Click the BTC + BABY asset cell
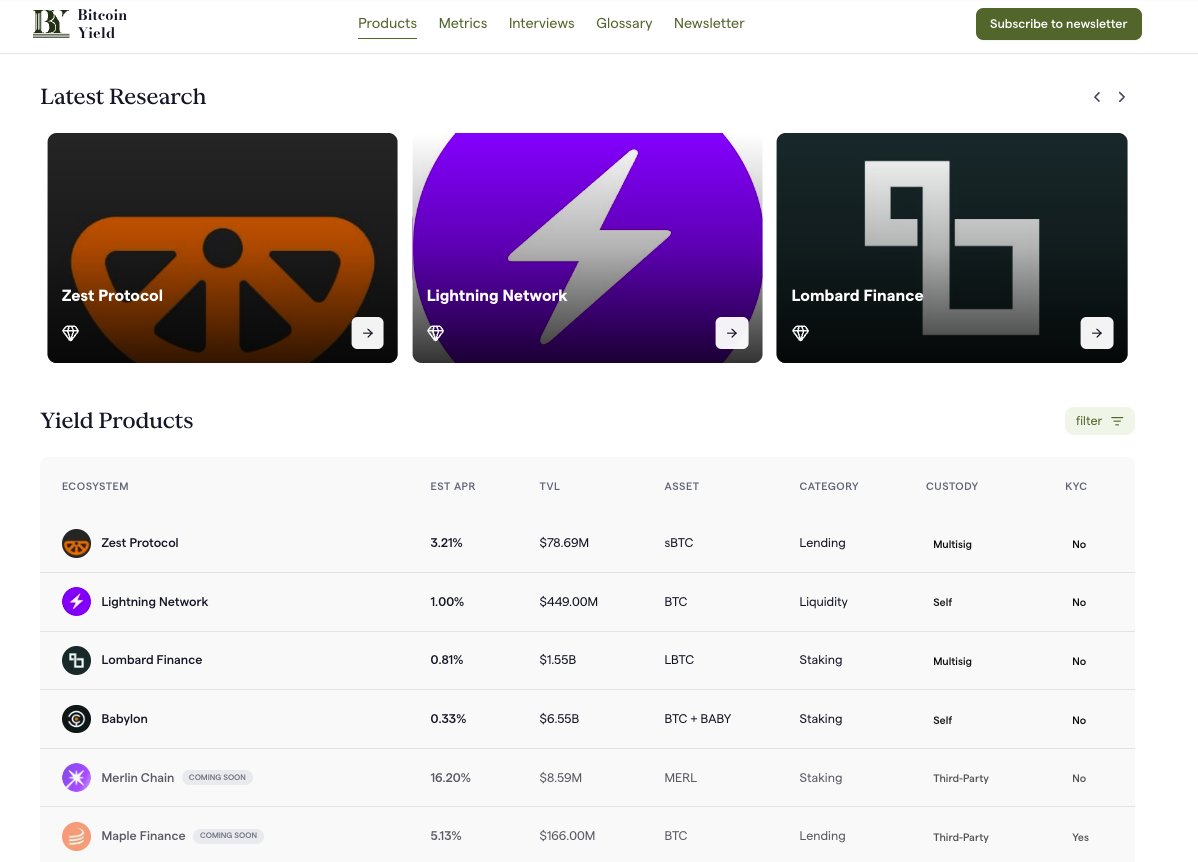Viewport: 1198px width, 862px height. point(698,718)
